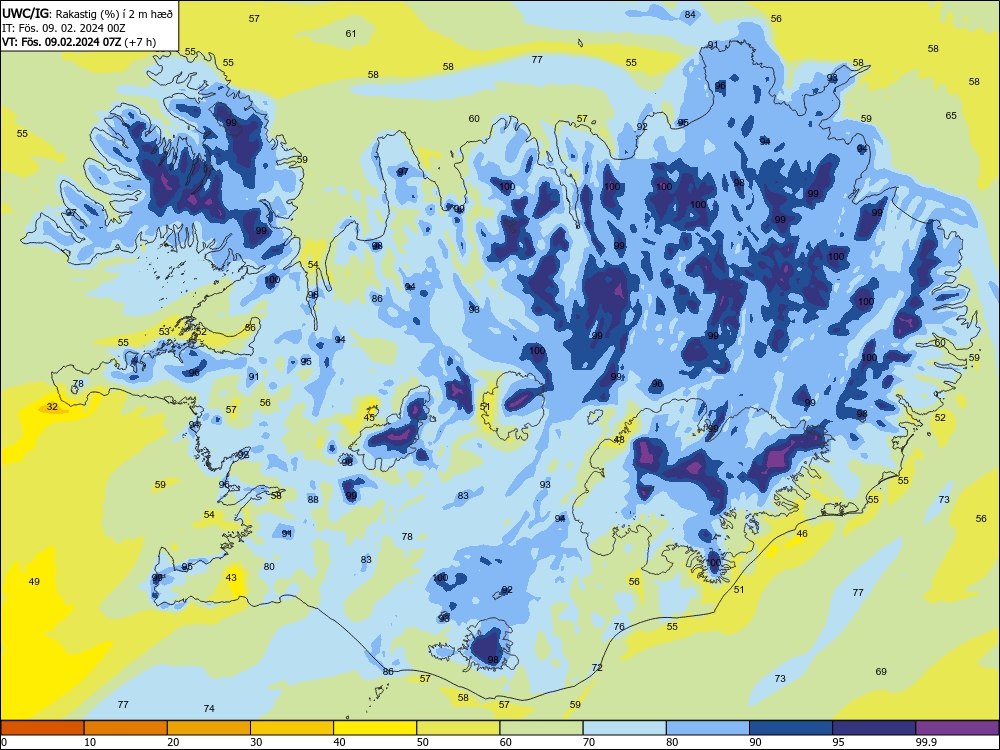
Task: Click the '90' legend scale label
Action: point(755,742)
